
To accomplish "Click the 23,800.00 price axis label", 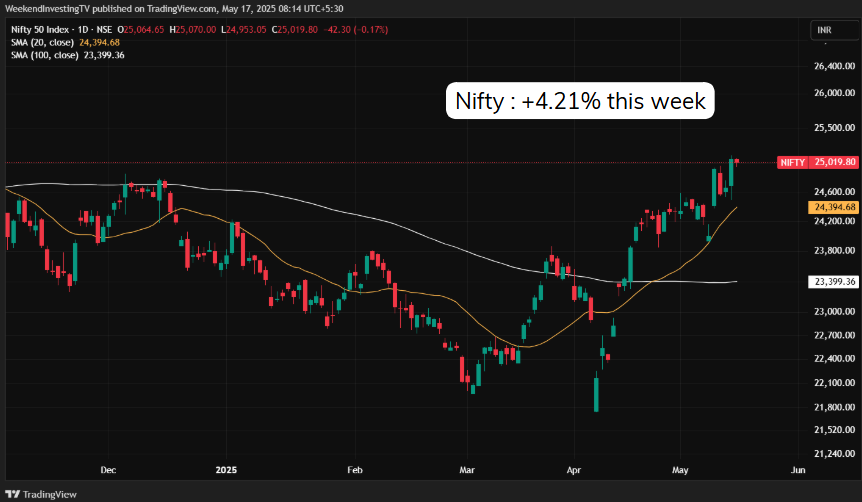I will pos(835,251).
